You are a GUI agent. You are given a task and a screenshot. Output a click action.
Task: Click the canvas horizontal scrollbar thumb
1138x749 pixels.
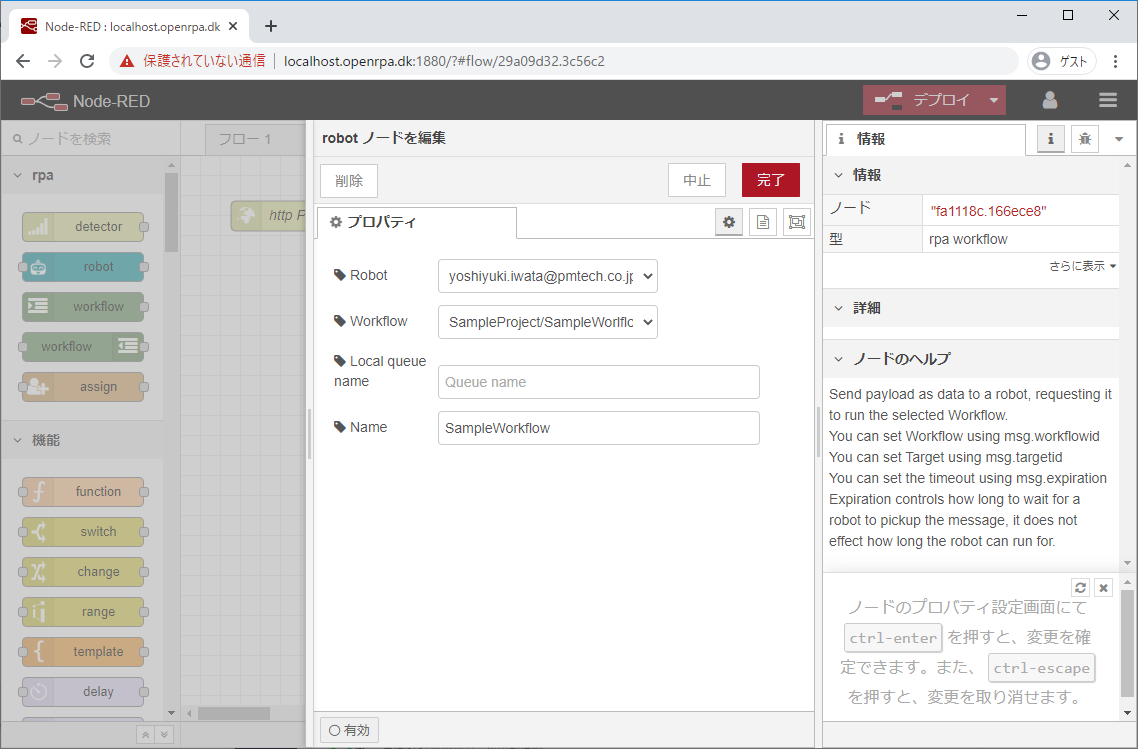tap(234, 713)
